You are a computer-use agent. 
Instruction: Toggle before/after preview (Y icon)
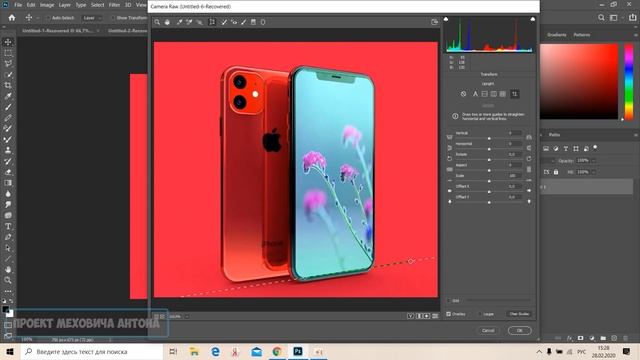(x=411, y=316)
